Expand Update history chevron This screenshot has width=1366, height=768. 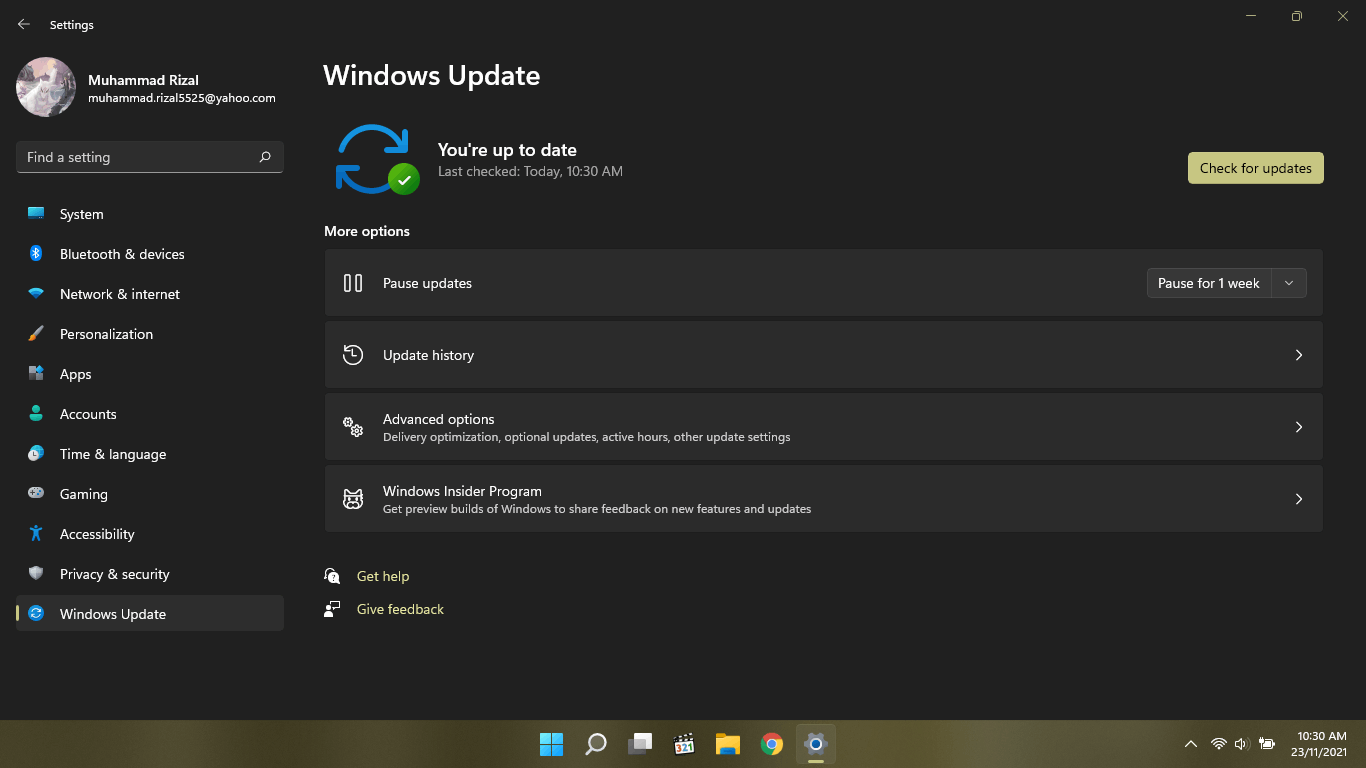click(1299, 355)
